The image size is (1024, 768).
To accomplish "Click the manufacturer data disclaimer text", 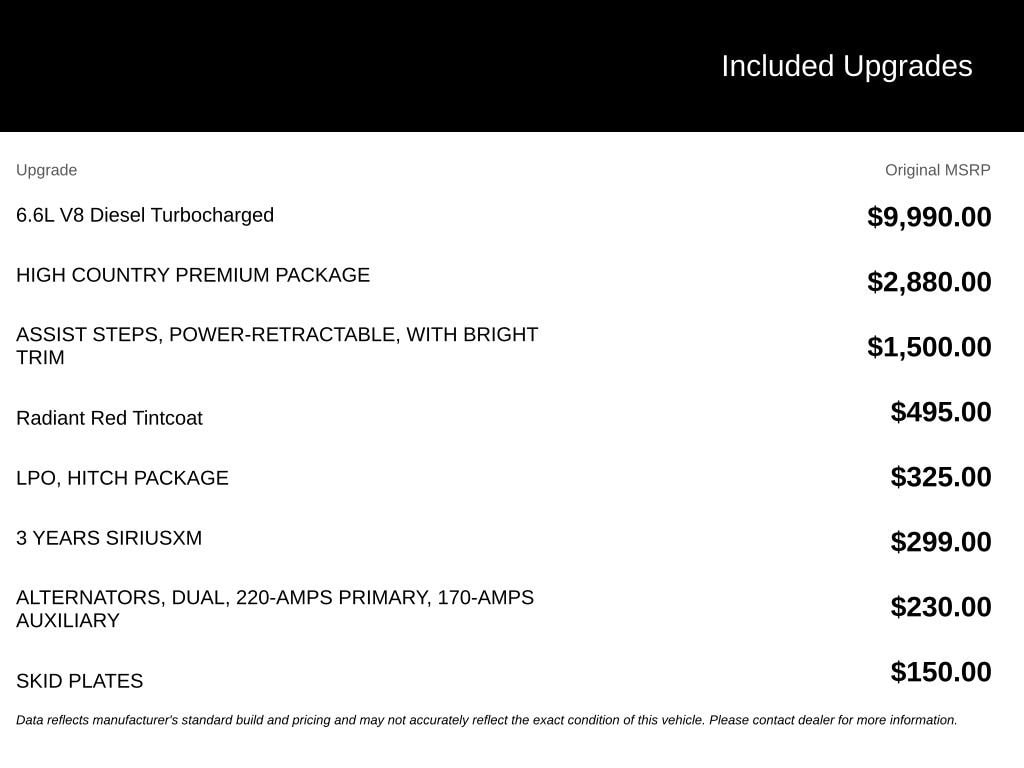I will 487,720.
